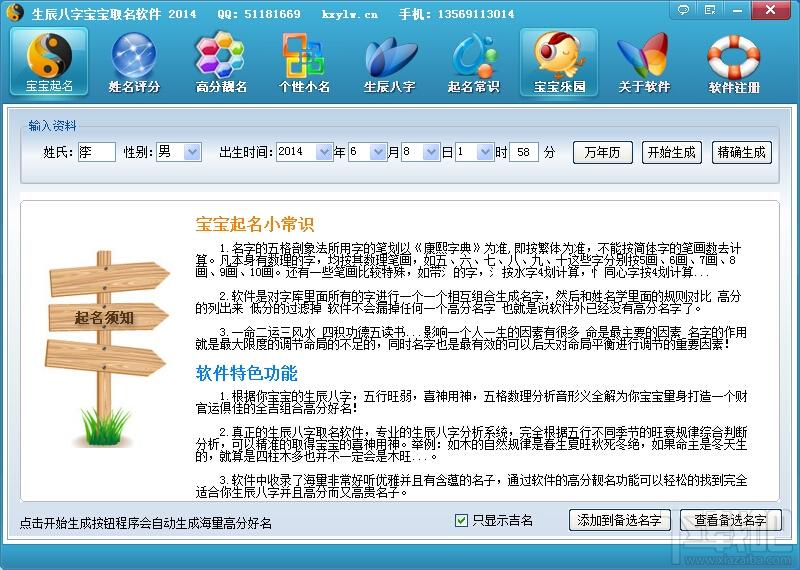The image size is (800, 570).
Task: Click the 万年历 calendar button
Action: [603, 152]
